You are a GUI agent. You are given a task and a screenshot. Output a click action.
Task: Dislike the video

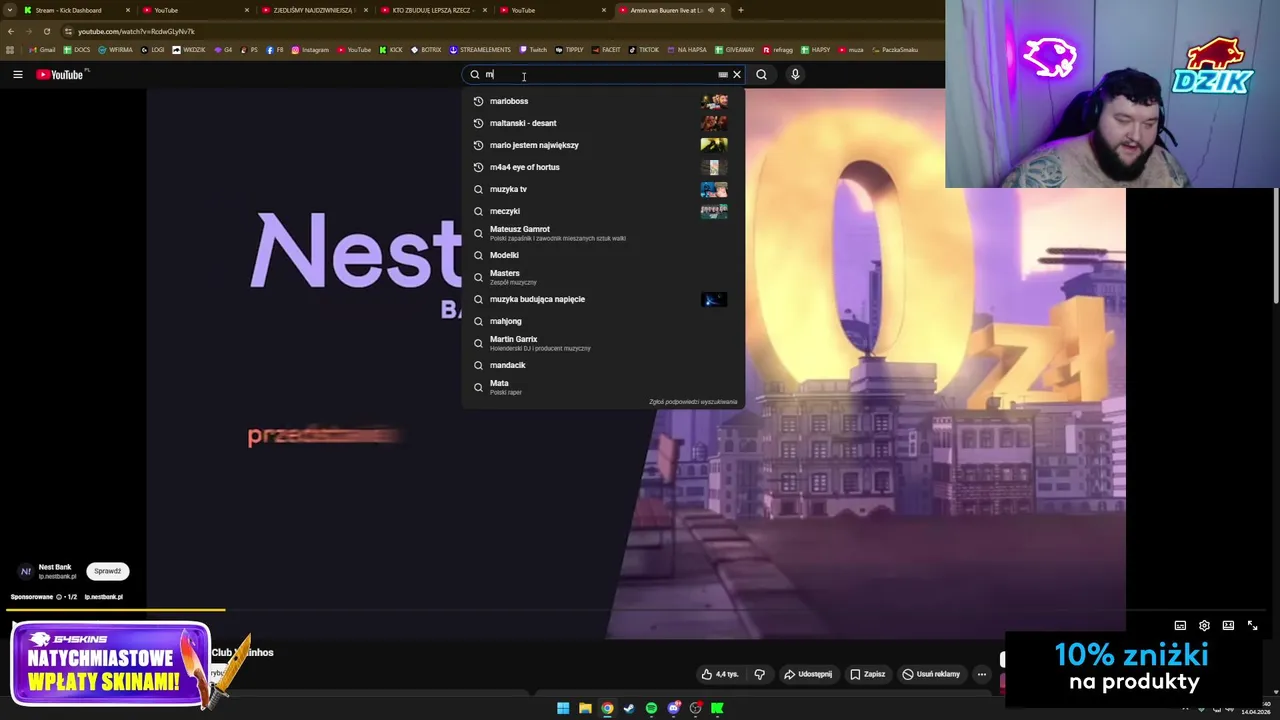[759, 674]
